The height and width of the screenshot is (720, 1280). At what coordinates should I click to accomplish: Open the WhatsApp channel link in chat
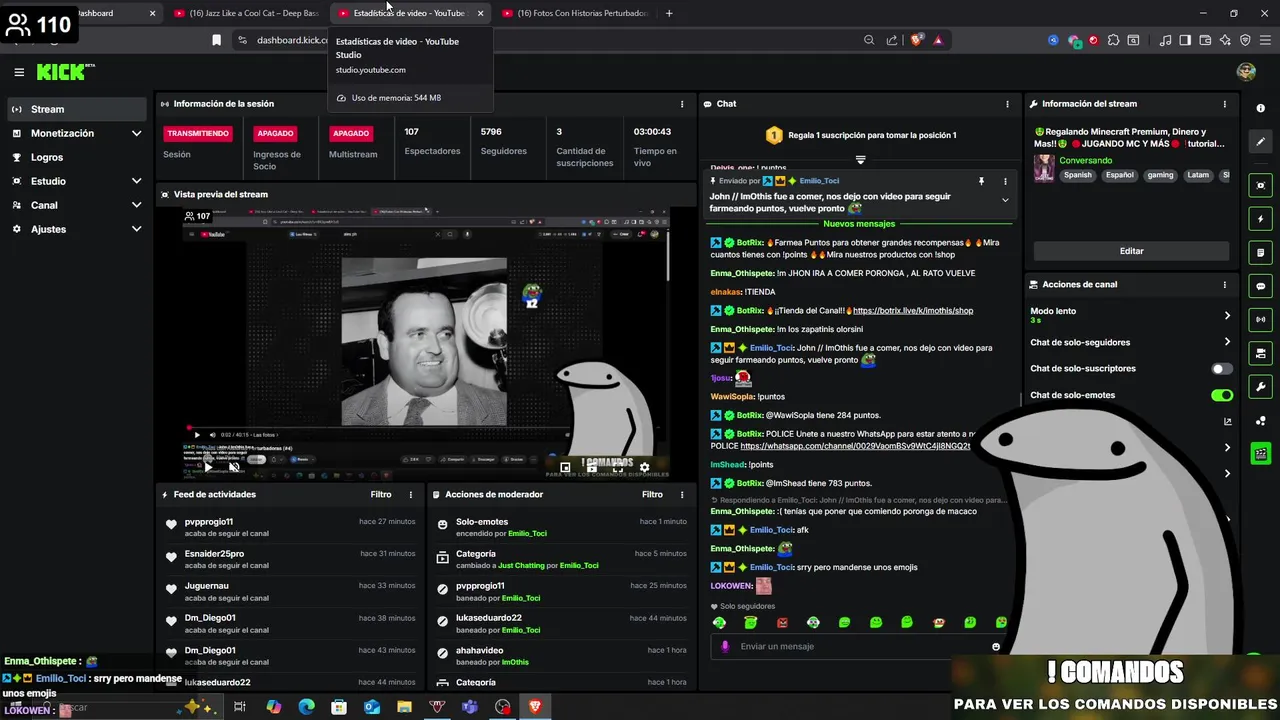pos(855,446)
